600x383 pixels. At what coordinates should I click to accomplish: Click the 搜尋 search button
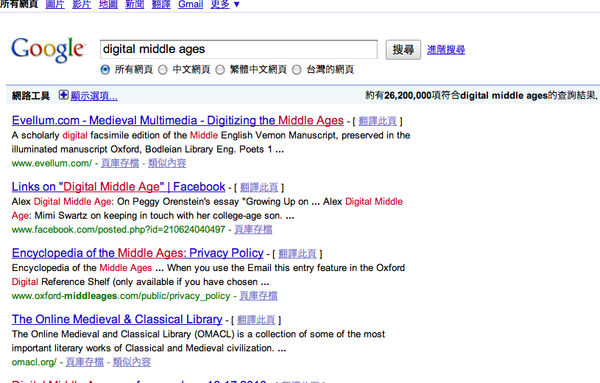pyautogui.click(x=403, y=50)
